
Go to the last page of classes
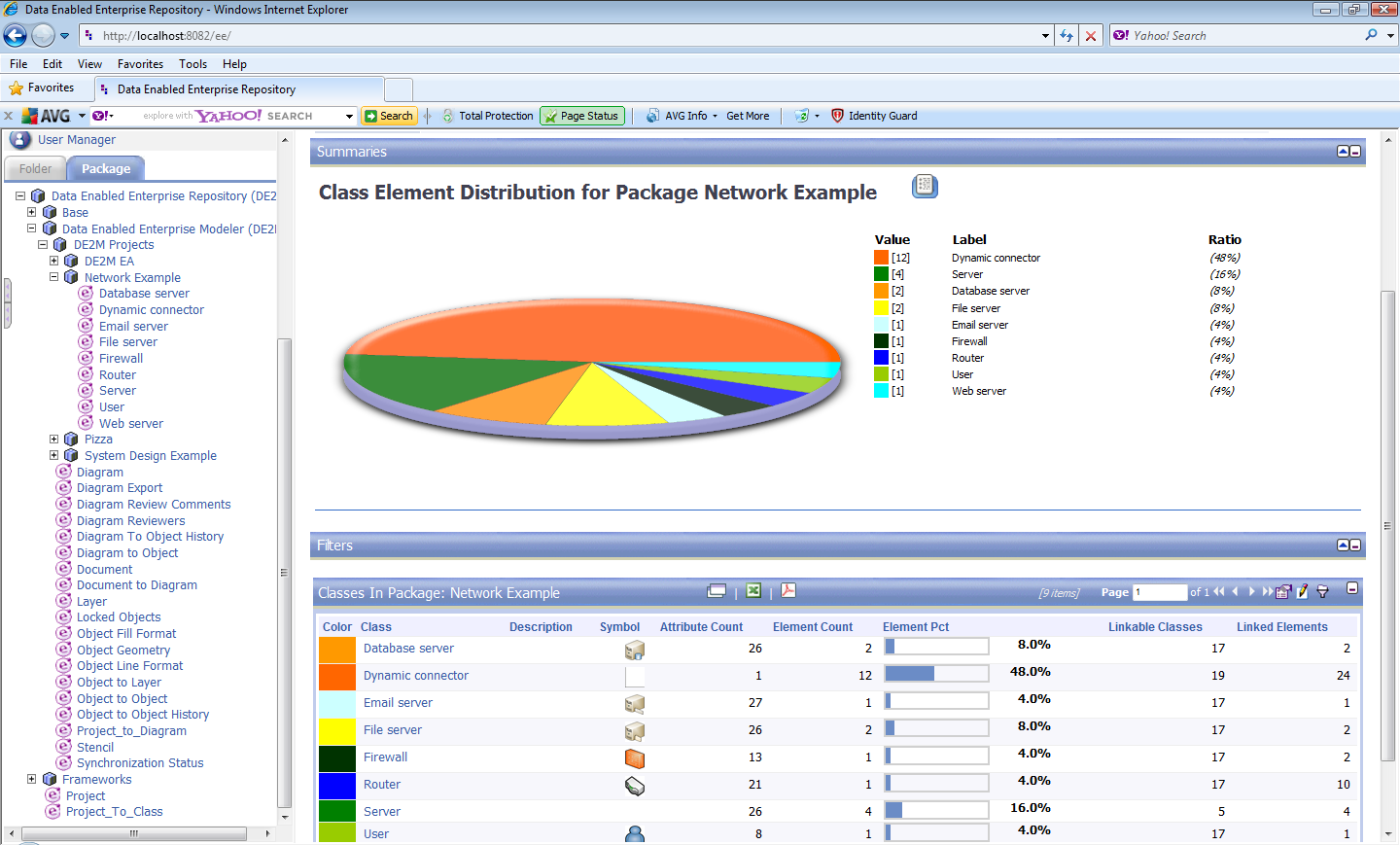tap(1267, 591)
